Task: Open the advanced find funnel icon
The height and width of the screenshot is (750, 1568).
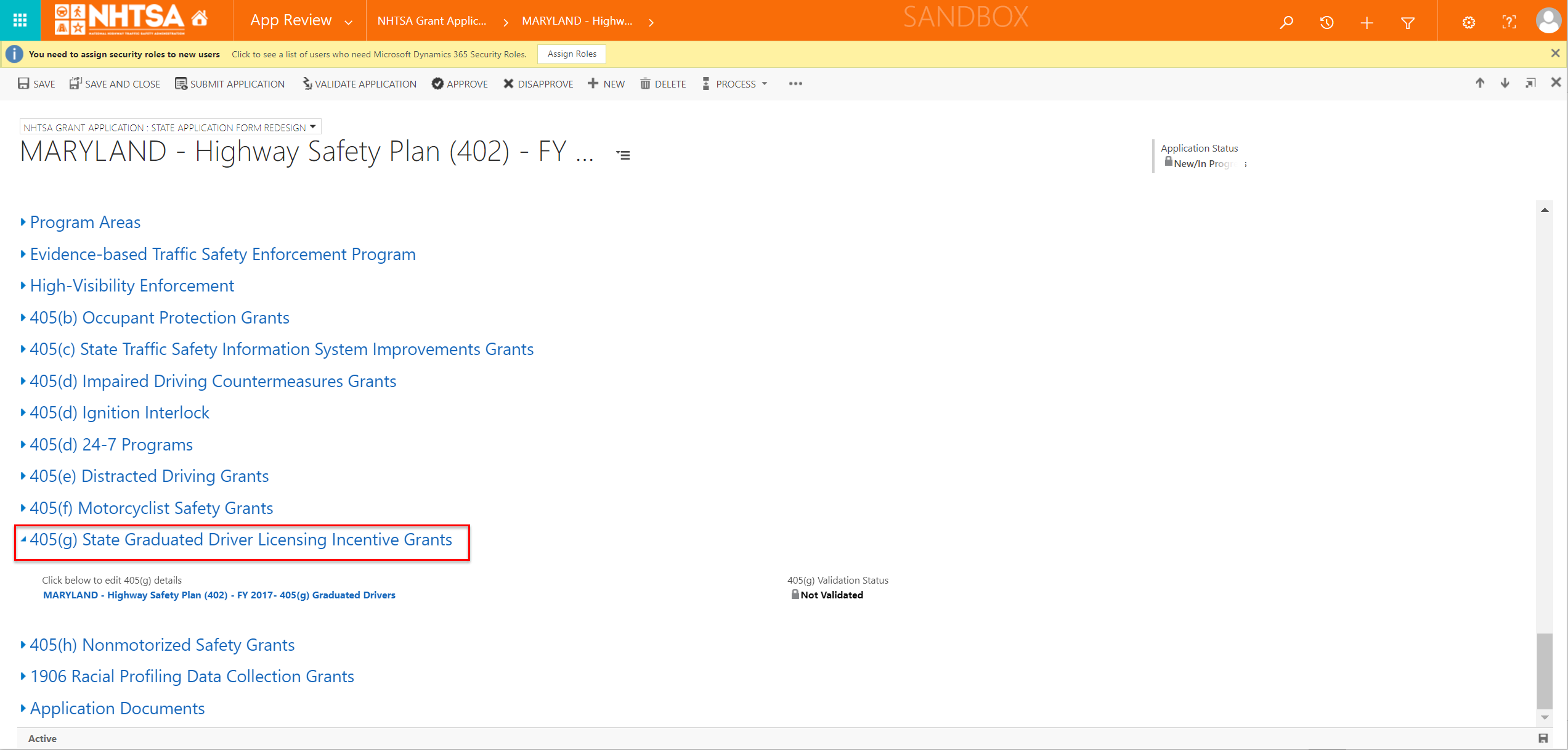Action: (1407, 23)
